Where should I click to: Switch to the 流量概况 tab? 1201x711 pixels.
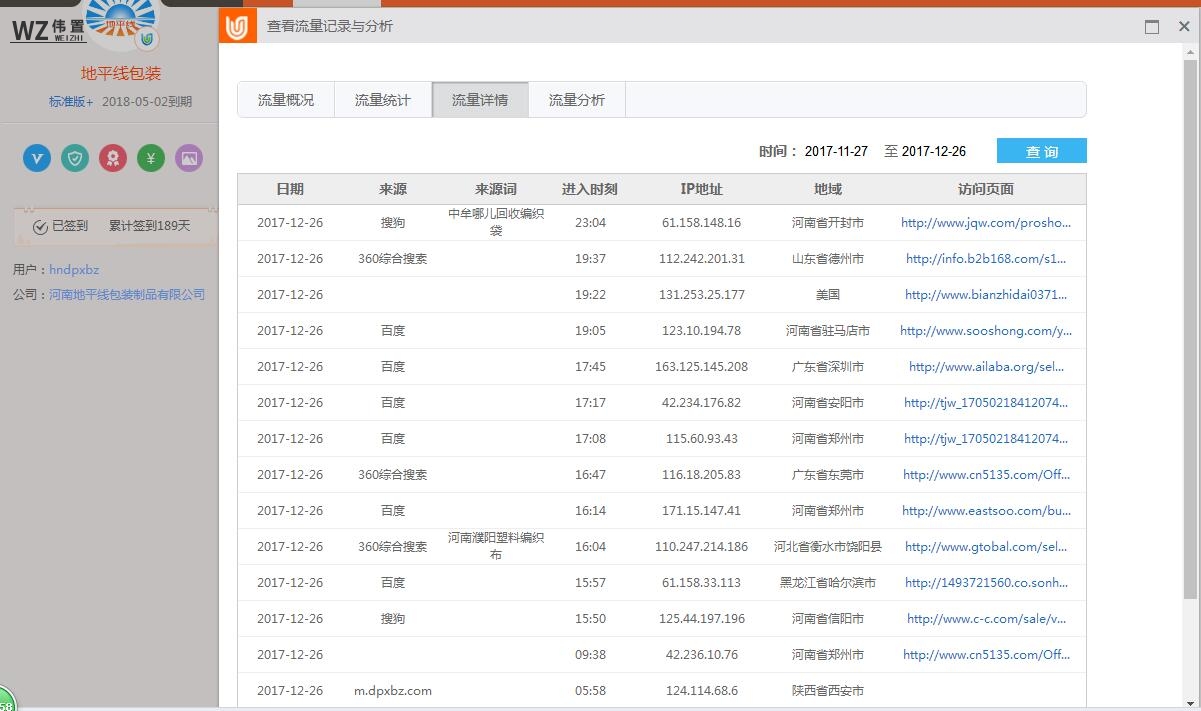[x=285, y=100]
